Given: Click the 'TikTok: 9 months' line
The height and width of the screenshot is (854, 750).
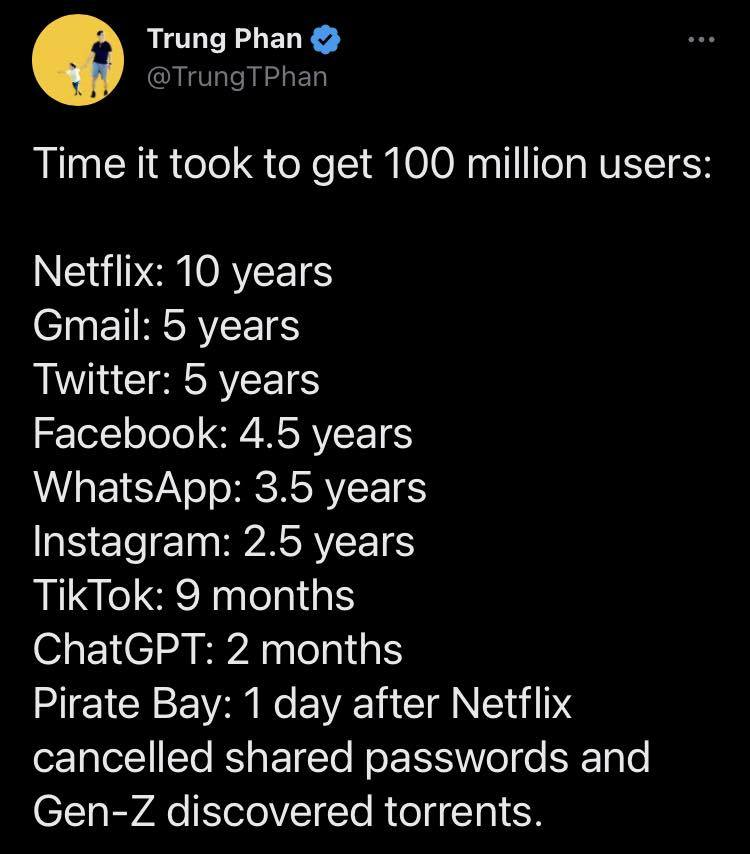Looking at the screenshot, I should coord(193,596).
